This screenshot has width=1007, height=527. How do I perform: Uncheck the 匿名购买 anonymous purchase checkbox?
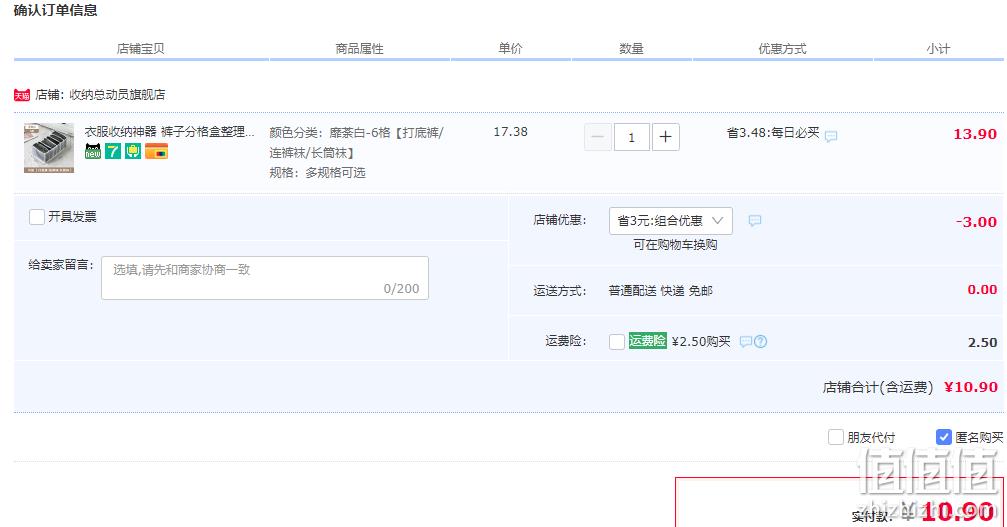pos(943,437)
